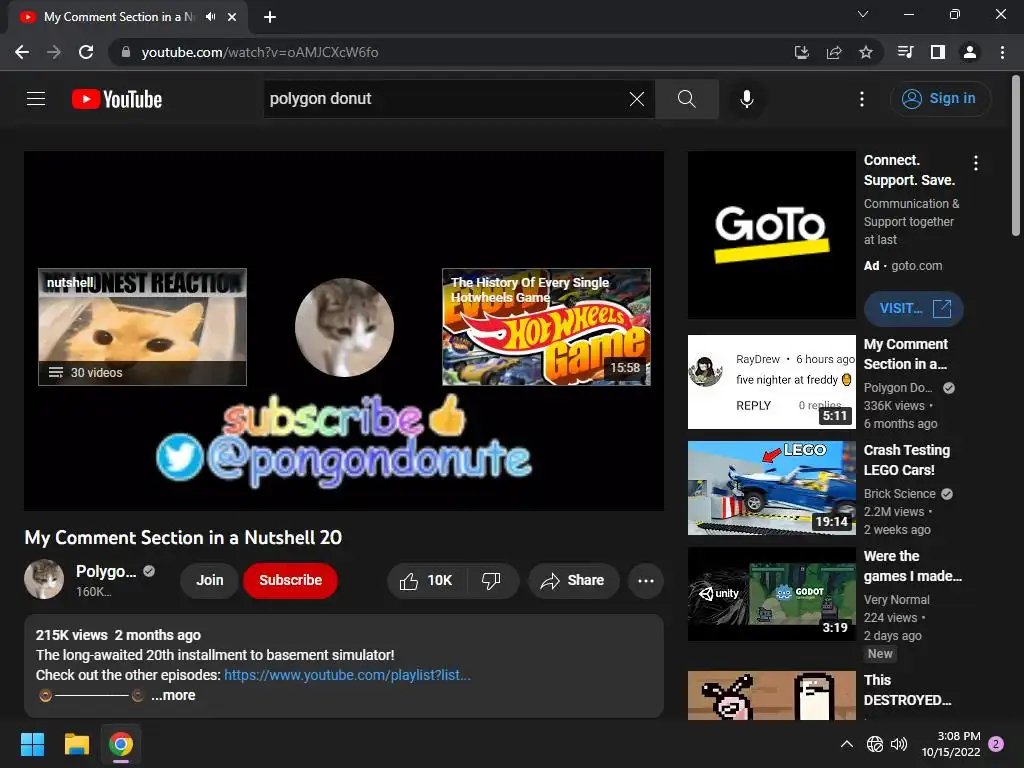Show hidden tray icons chevron
This screenshot has width=1024, height=768.
pos(847,744)
